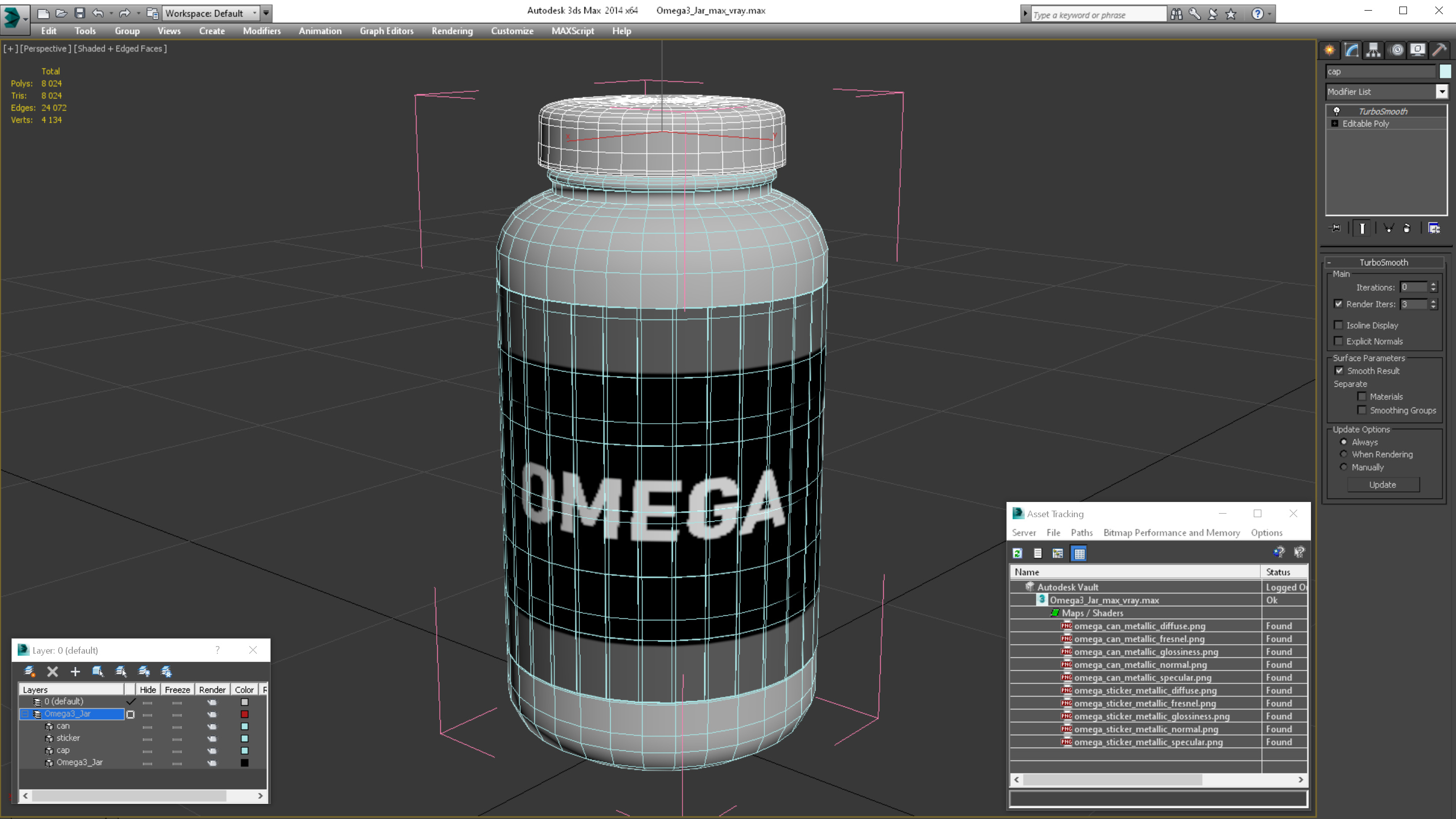Click the color swatch of the sticker object
Screen dimensions: 1456x819
[x=244, y=738]
